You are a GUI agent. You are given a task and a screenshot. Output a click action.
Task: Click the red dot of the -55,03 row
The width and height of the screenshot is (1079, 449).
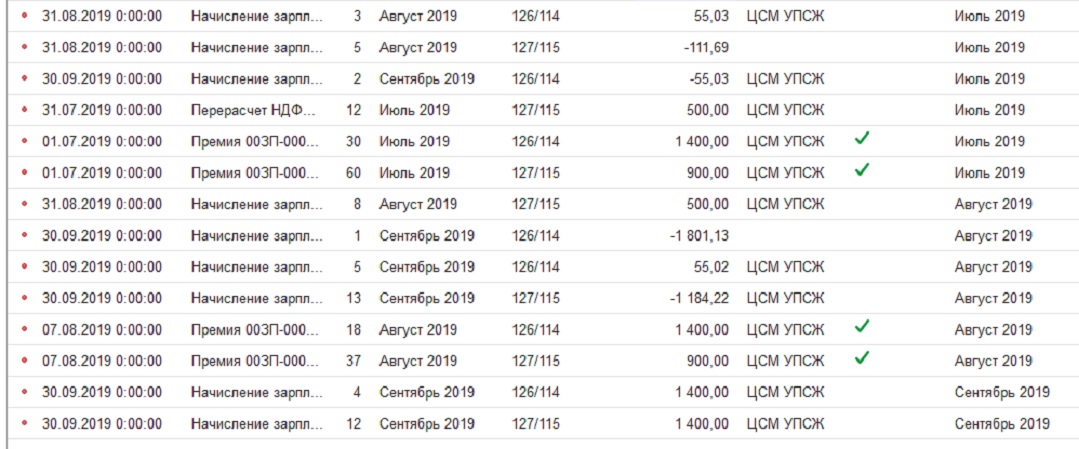coord(25,79)
